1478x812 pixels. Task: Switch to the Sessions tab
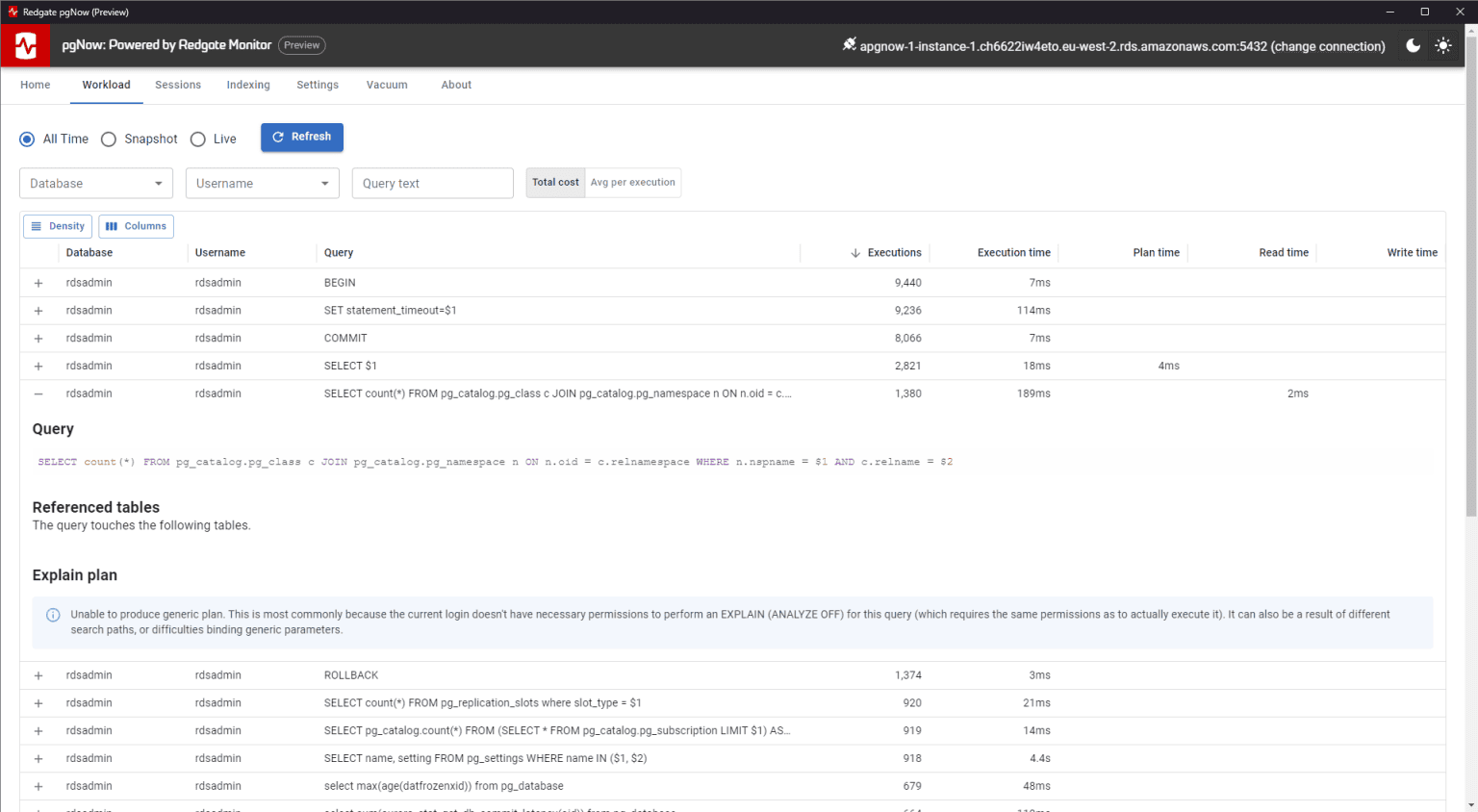click(177, 85)
